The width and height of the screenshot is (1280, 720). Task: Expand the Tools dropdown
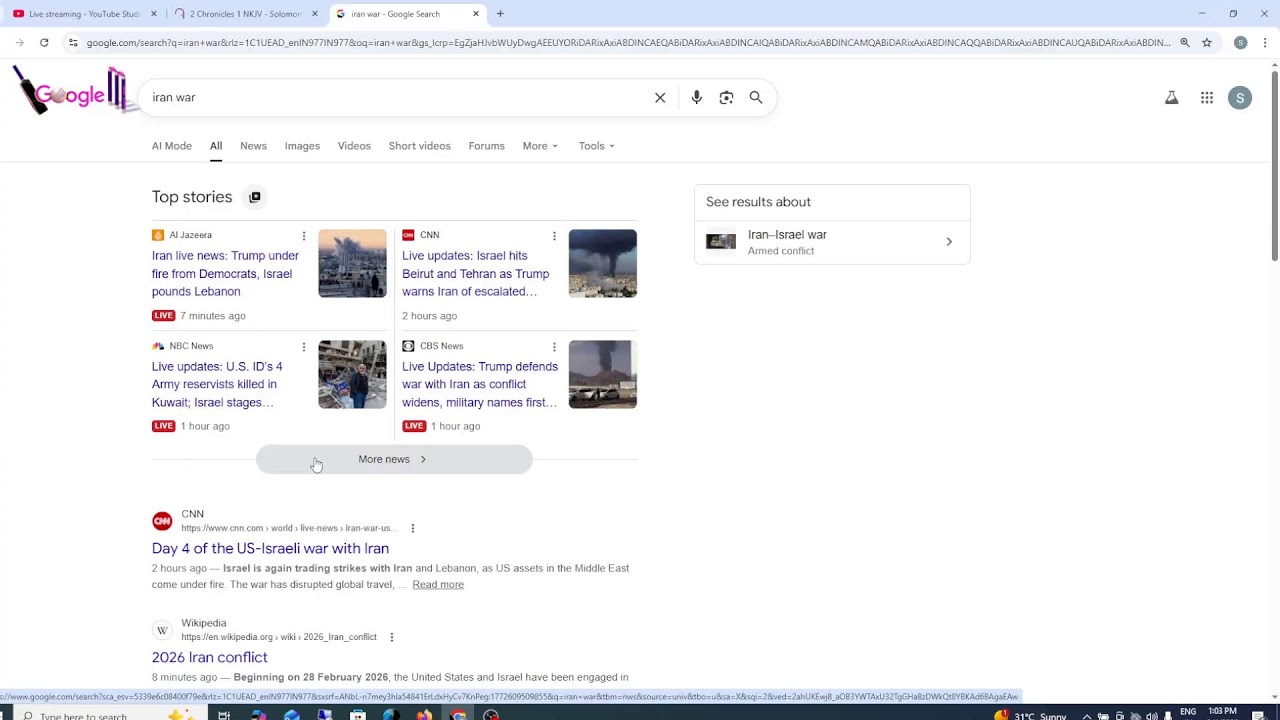tap(596, 146)
